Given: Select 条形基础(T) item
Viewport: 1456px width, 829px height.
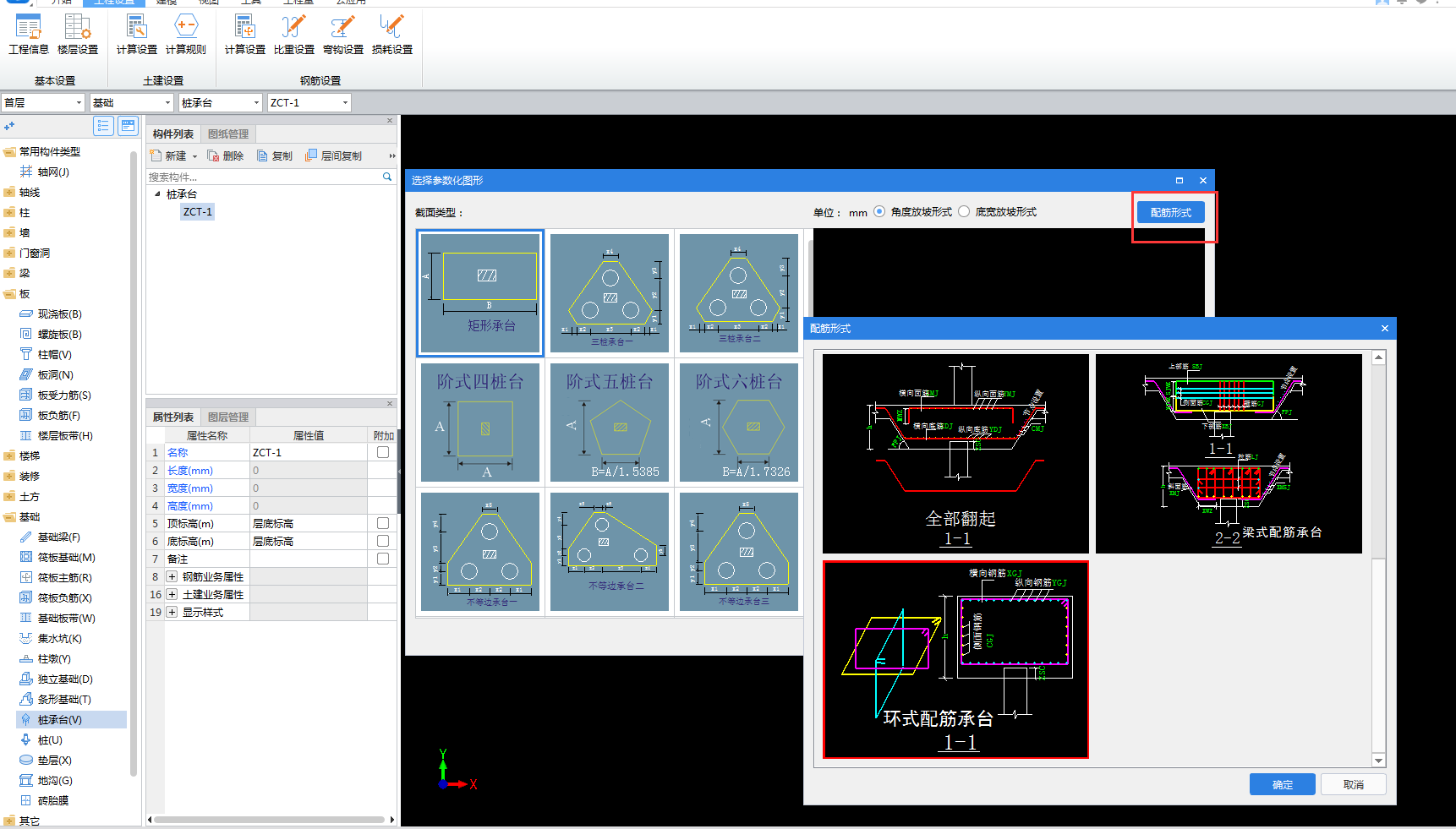Looking at the screenshot, I should (55, 699).
